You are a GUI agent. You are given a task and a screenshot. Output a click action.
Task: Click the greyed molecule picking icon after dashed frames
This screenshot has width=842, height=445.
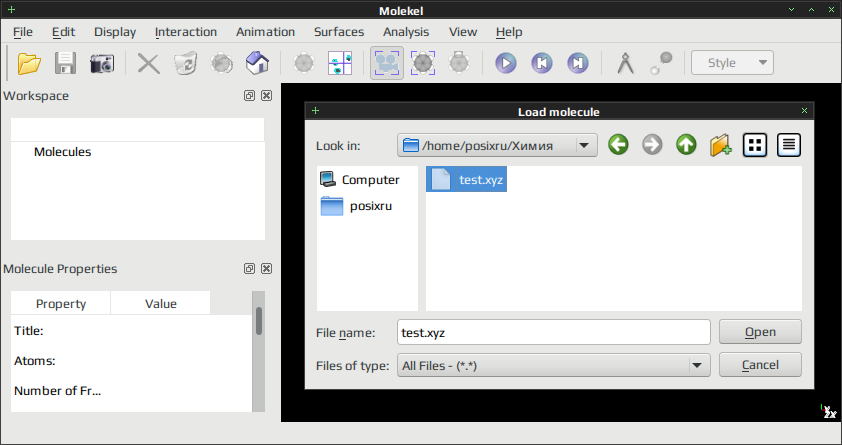coord(459,63)
